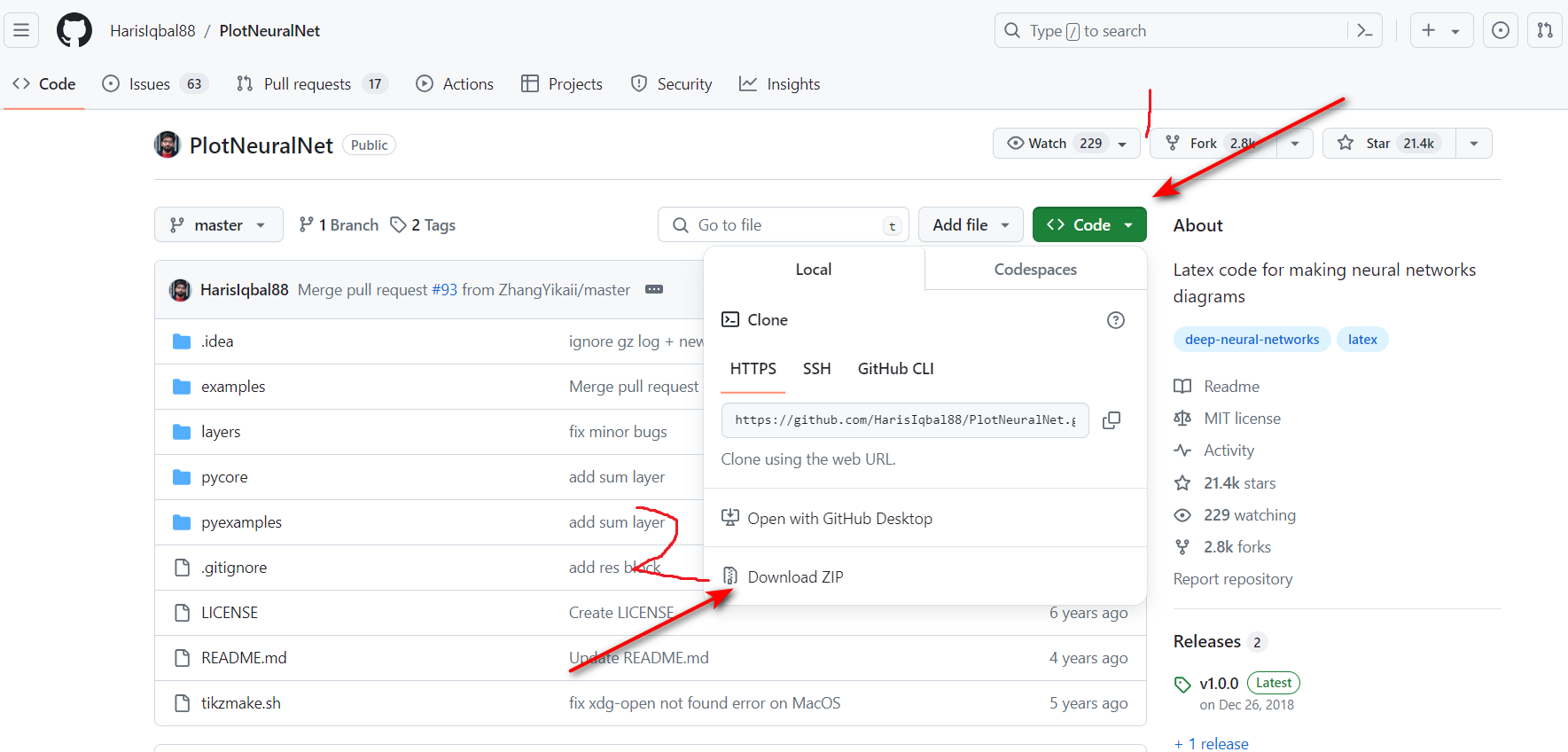Open the Pull requests tab

tap(312, 84)
